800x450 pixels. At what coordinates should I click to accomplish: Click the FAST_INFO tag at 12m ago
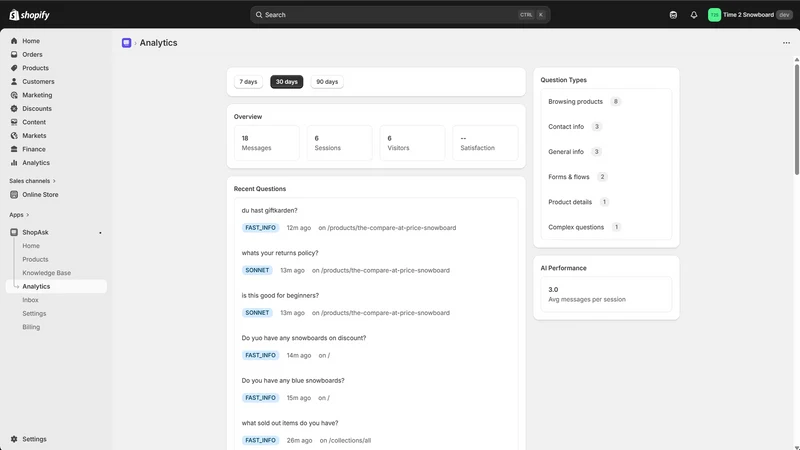click(260, 228)
